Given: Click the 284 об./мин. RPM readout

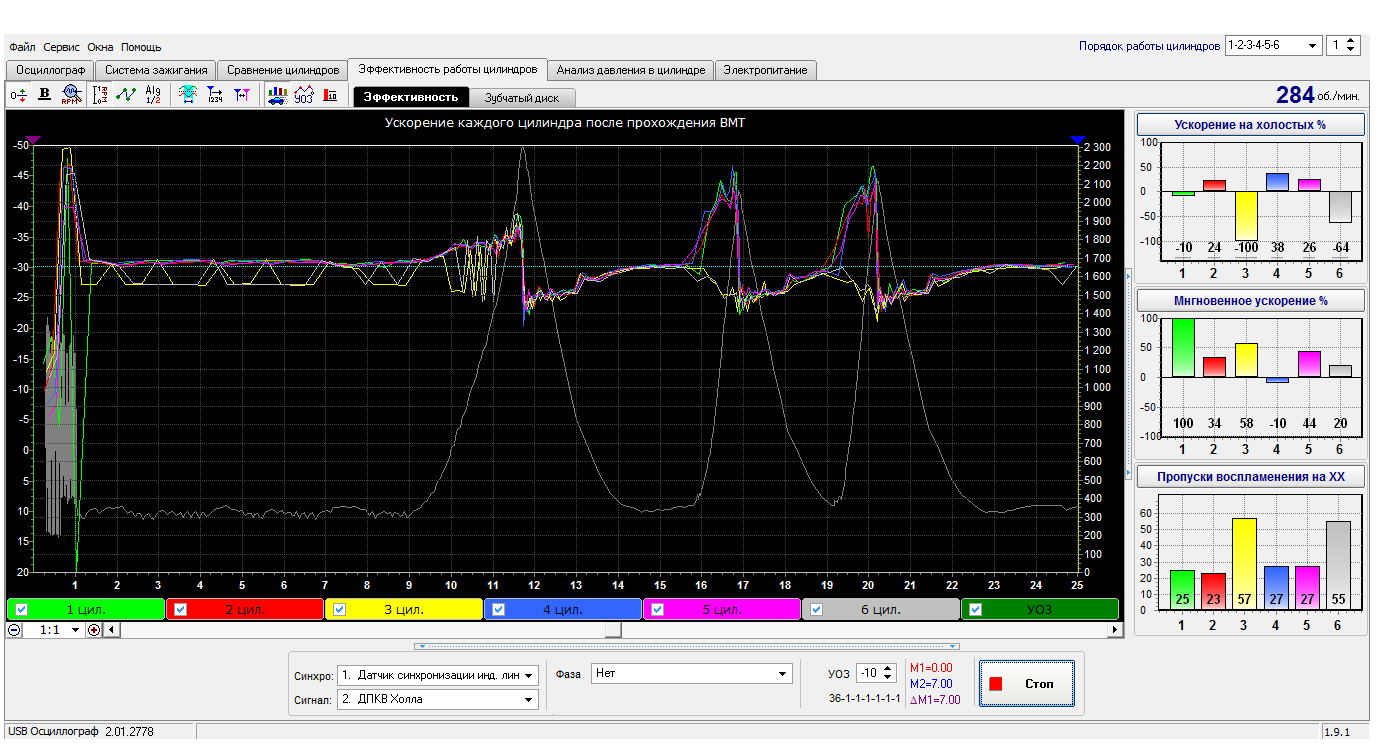Looking at the screenshot, I should [1317, 95].
